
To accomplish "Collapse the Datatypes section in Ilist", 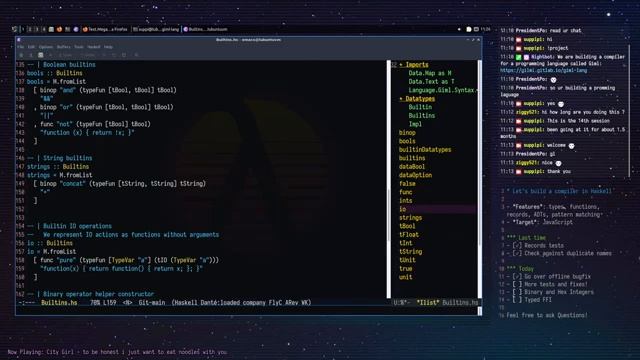I will (417, 99).
